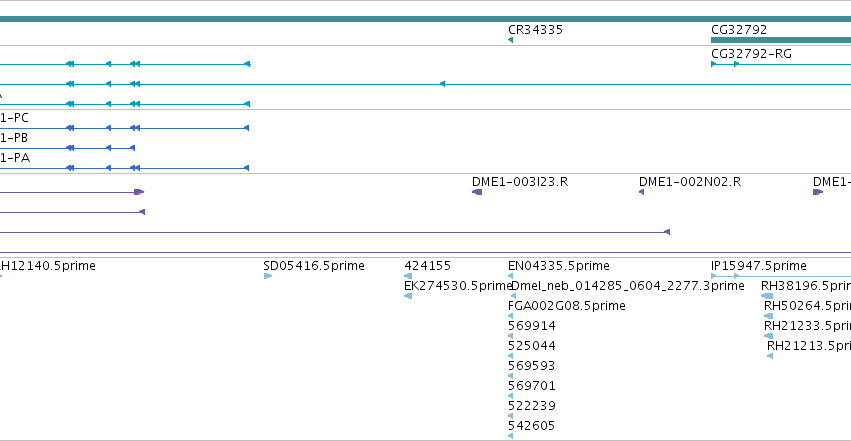851x441 pixels.
Task: Click the CG32792 gene bar
Action: (x=781, y=40)
